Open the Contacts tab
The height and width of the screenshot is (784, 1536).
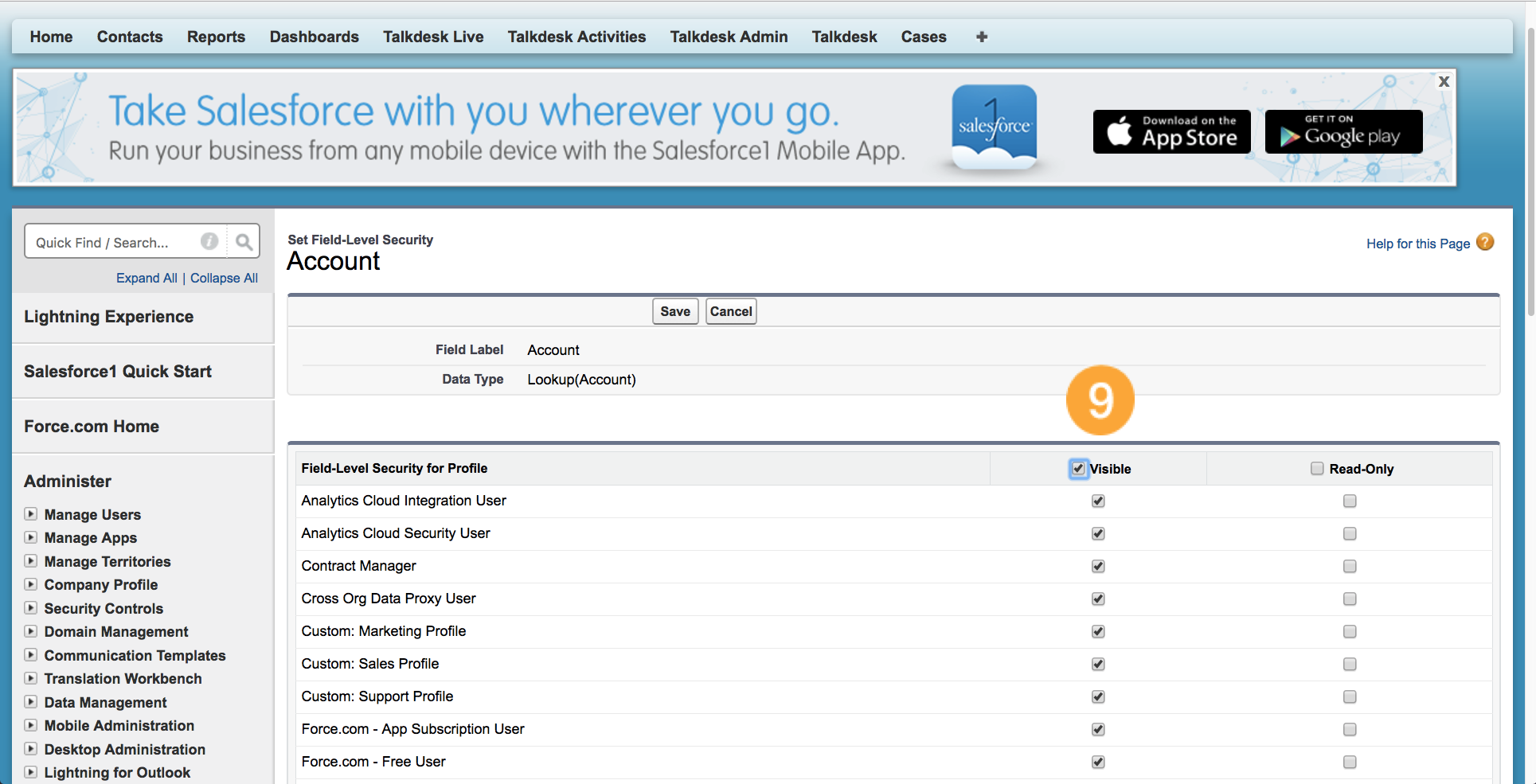[130, 37]
